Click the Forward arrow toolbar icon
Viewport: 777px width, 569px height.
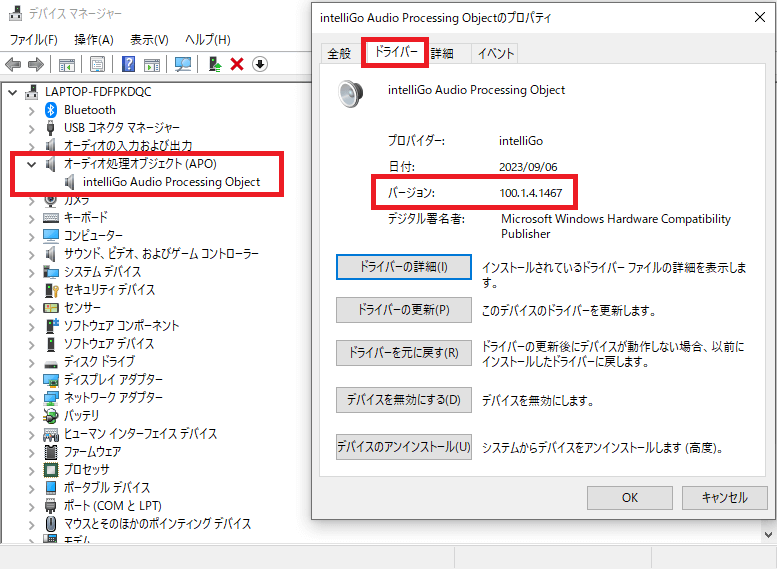coord(36,64)
